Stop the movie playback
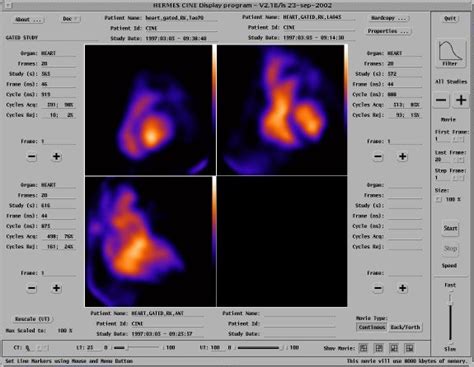The image size is (474, 367). click(450, 248)
